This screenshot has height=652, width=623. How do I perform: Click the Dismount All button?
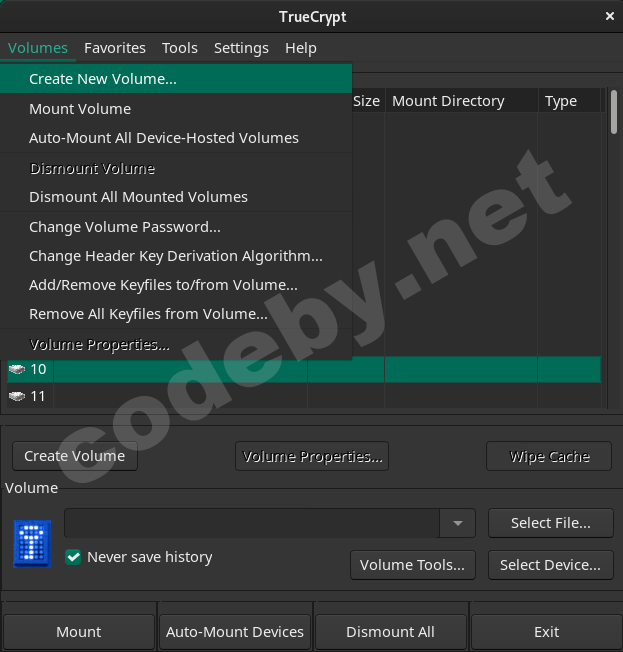pyautogui.click(x=391, y=632)
